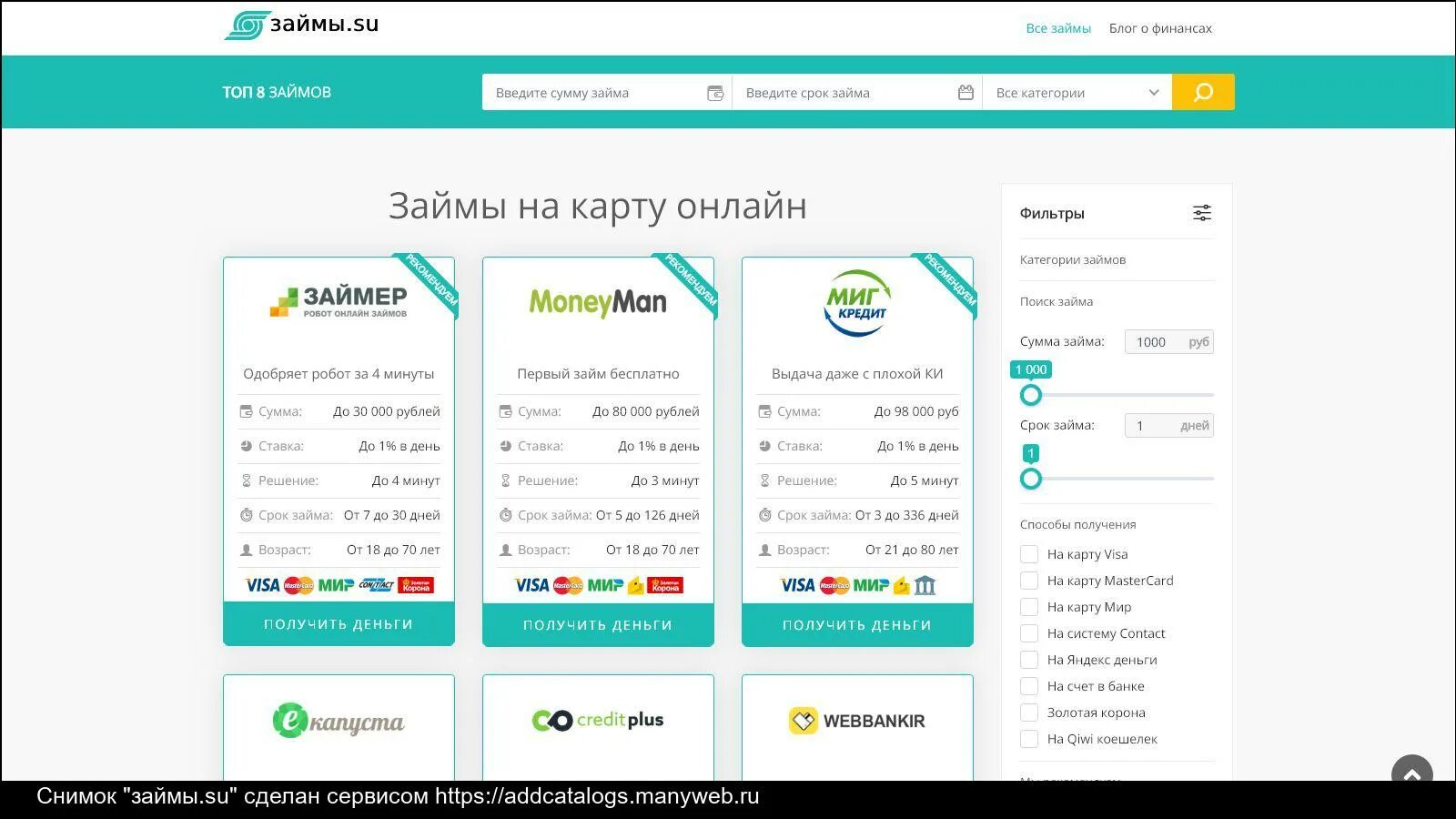The height and width of the screenshot is (819, 1456).
Task: Click the От 21 до 80 лет value
Action: click(912, 550)
